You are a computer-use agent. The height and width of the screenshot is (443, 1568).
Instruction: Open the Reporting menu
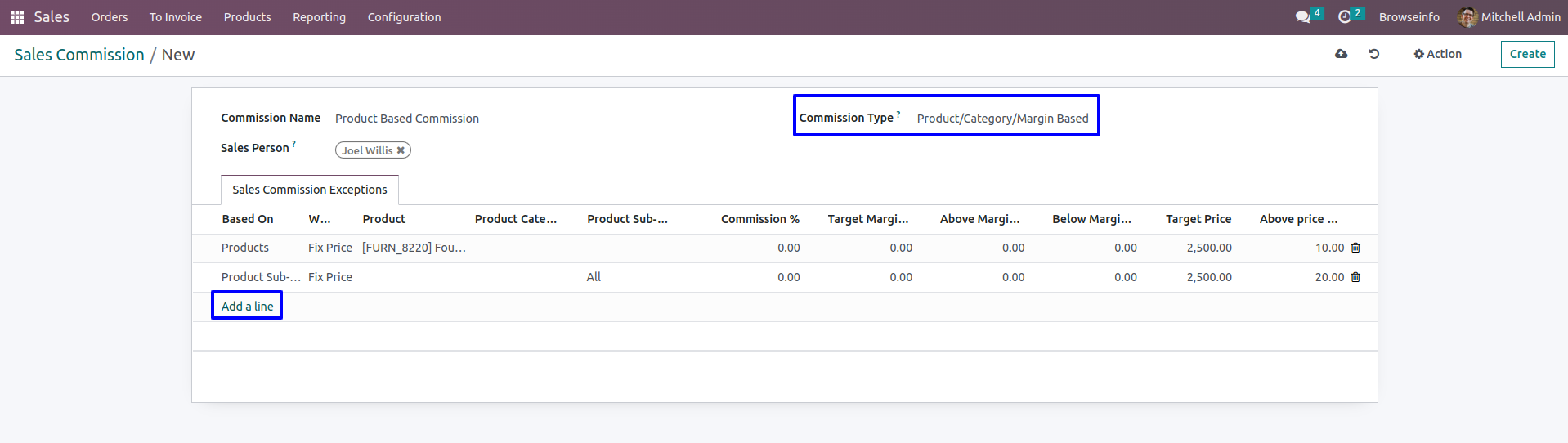319,17
